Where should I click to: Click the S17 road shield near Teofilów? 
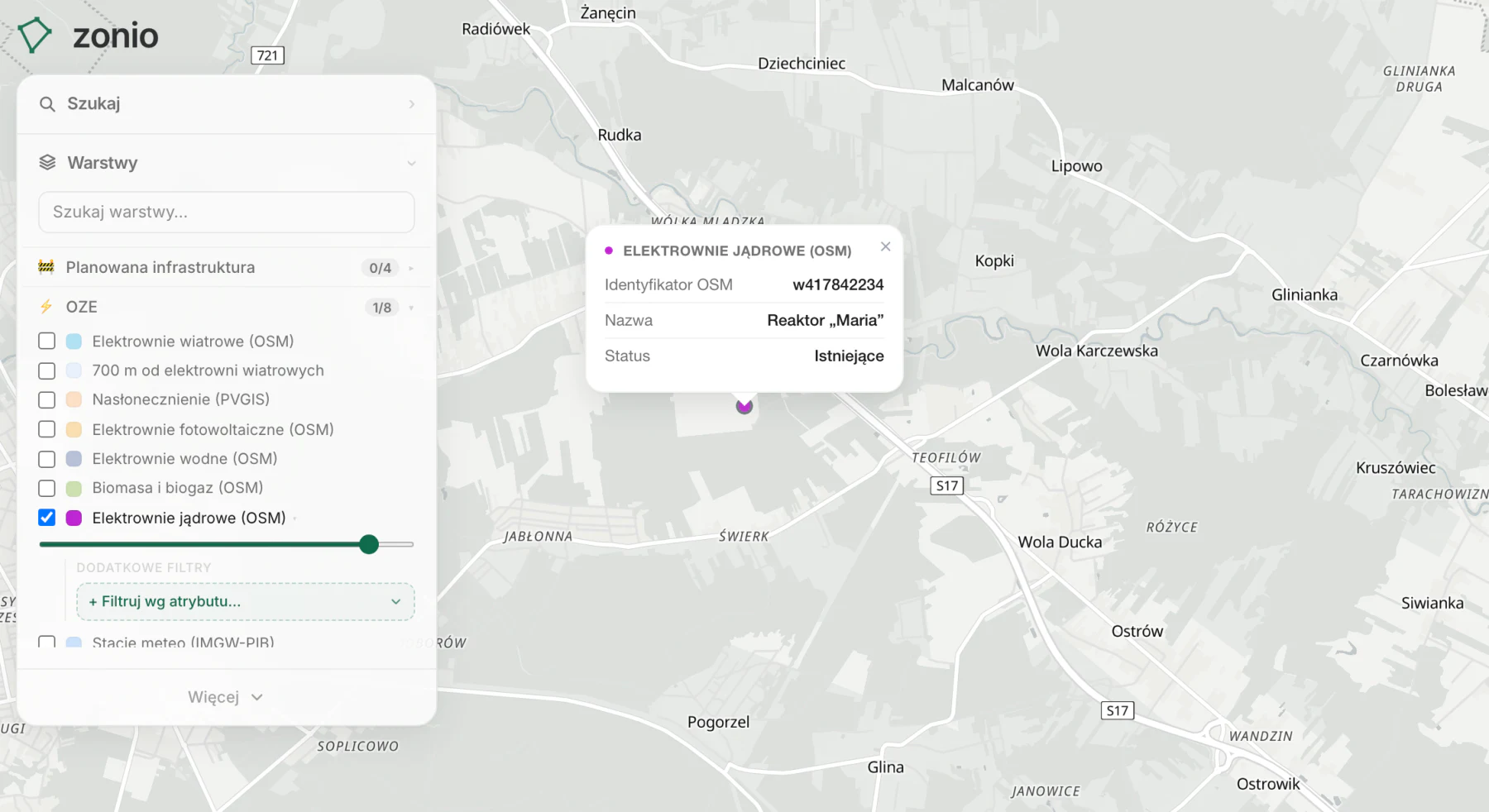[947, 486]
